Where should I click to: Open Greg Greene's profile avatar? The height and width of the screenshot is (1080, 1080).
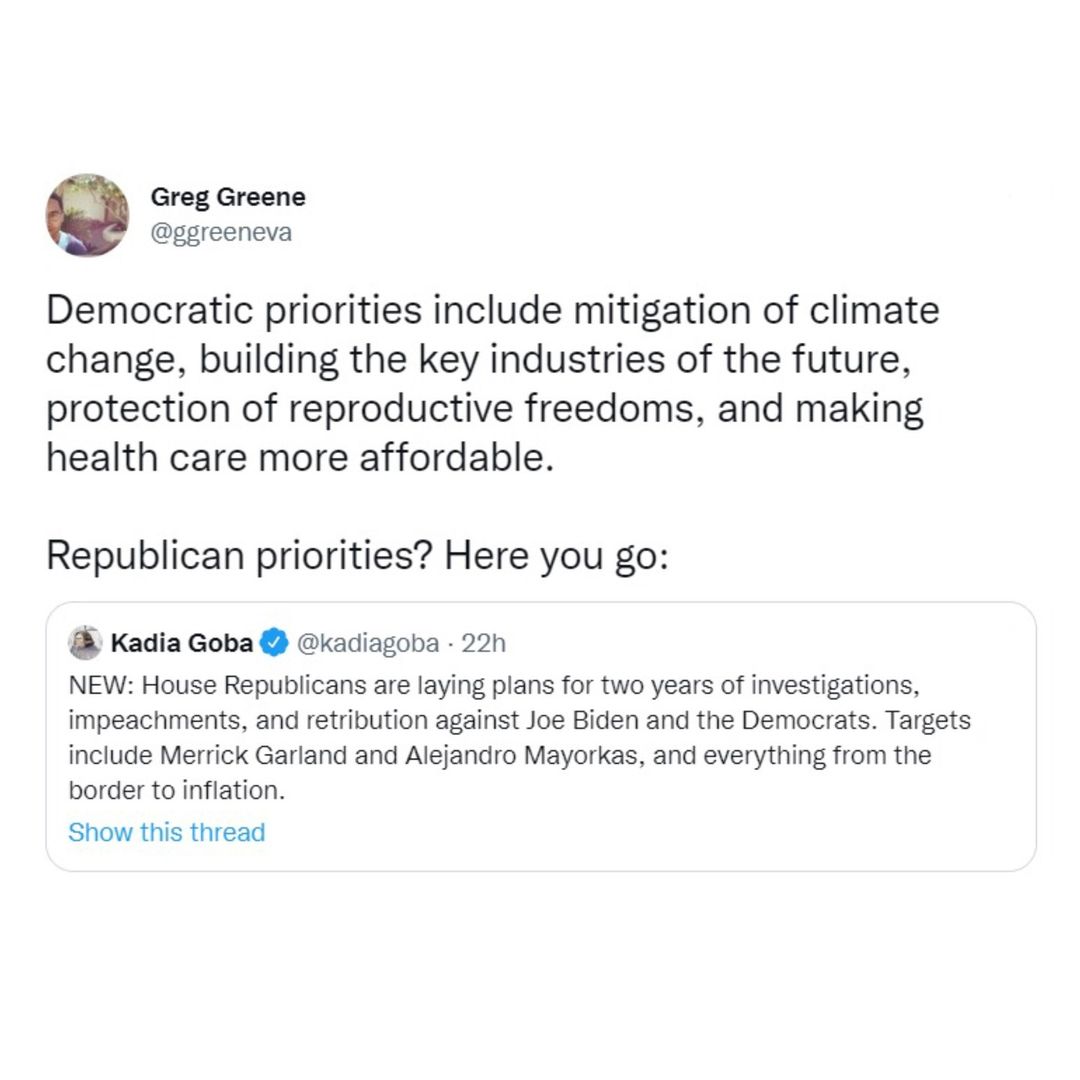point(87,215)
